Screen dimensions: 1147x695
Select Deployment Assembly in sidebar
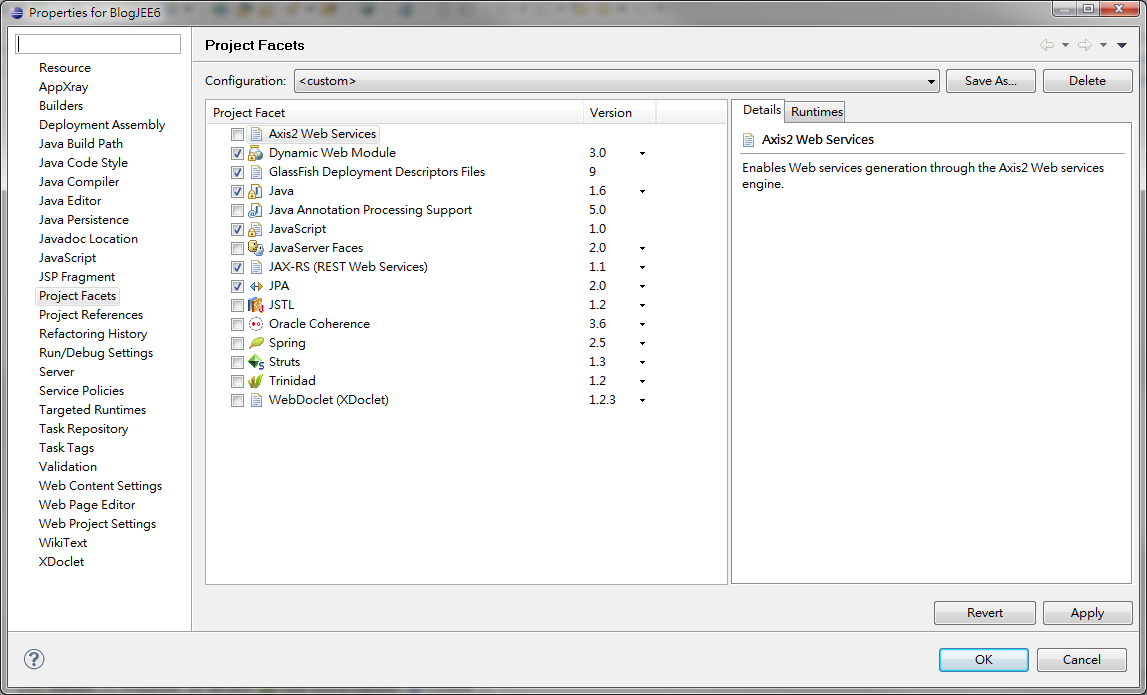tap(102, 124)
